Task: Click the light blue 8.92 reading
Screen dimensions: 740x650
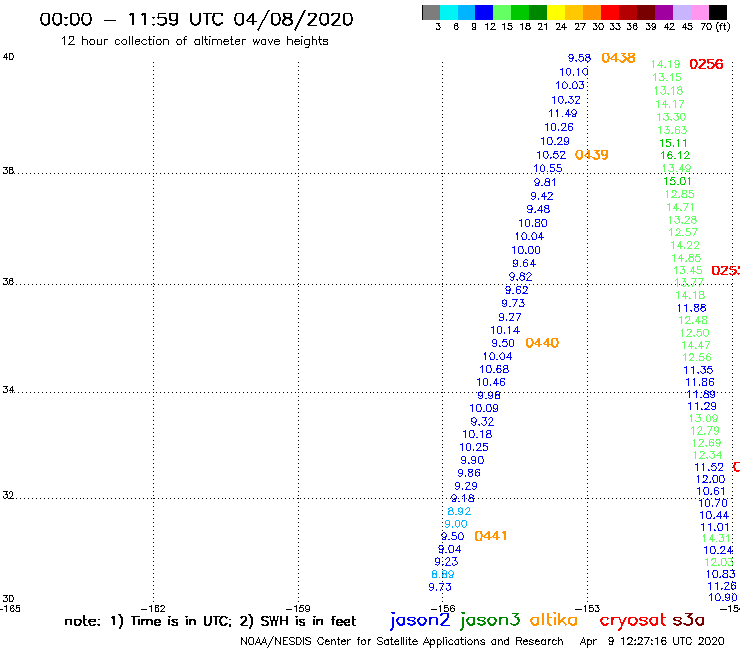Action: click(x=459, y=511)
